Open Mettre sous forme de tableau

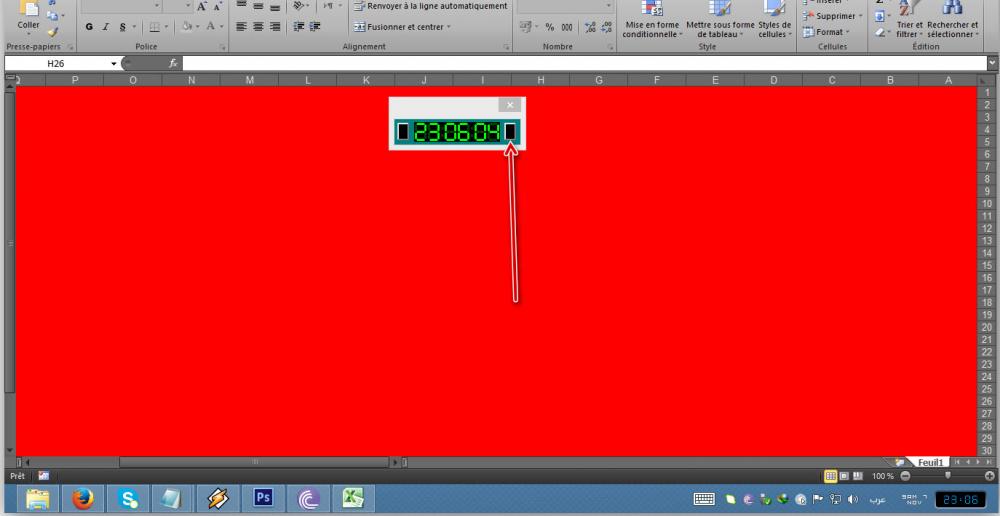[720, 19]
